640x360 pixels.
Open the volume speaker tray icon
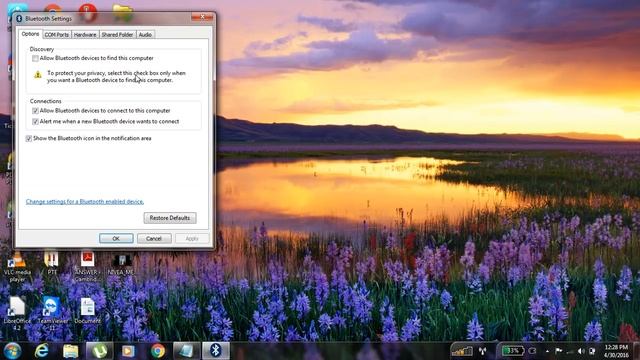point(581,351)
